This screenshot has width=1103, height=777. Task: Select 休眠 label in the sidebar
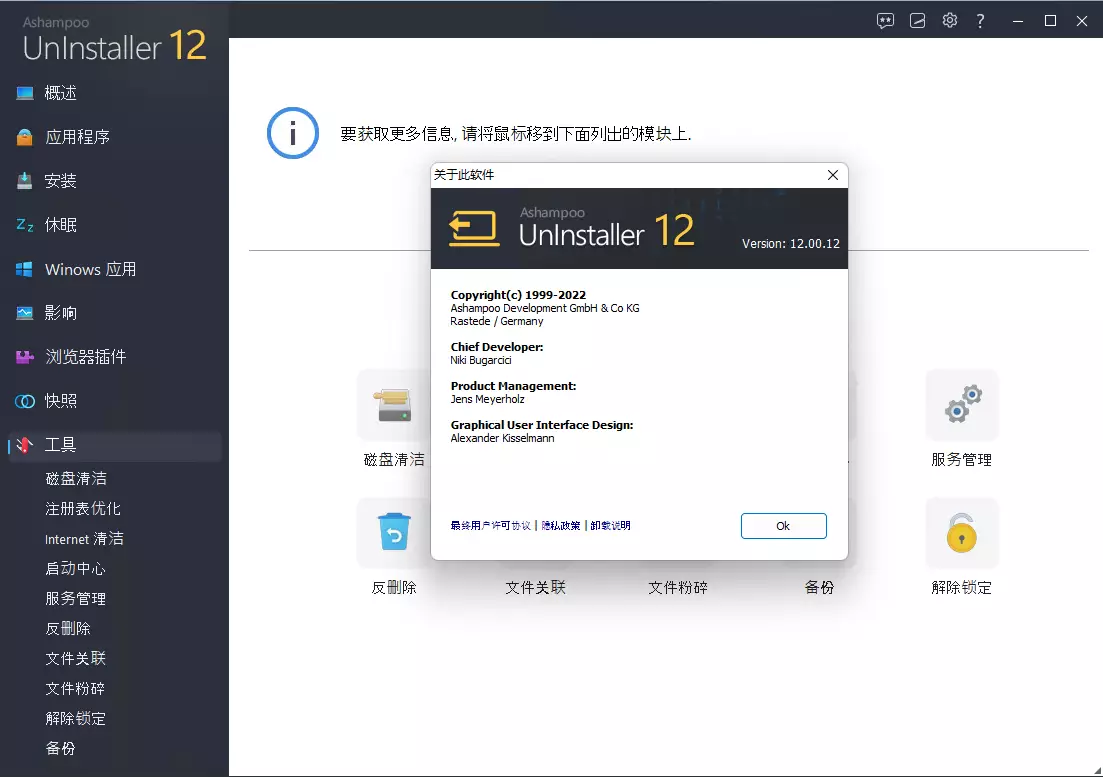tap(60, 225)
